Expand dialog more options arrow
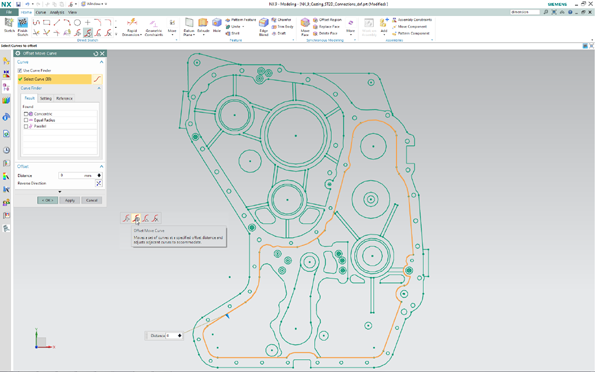Screen dimensions: 595x372 pos(60,192)
